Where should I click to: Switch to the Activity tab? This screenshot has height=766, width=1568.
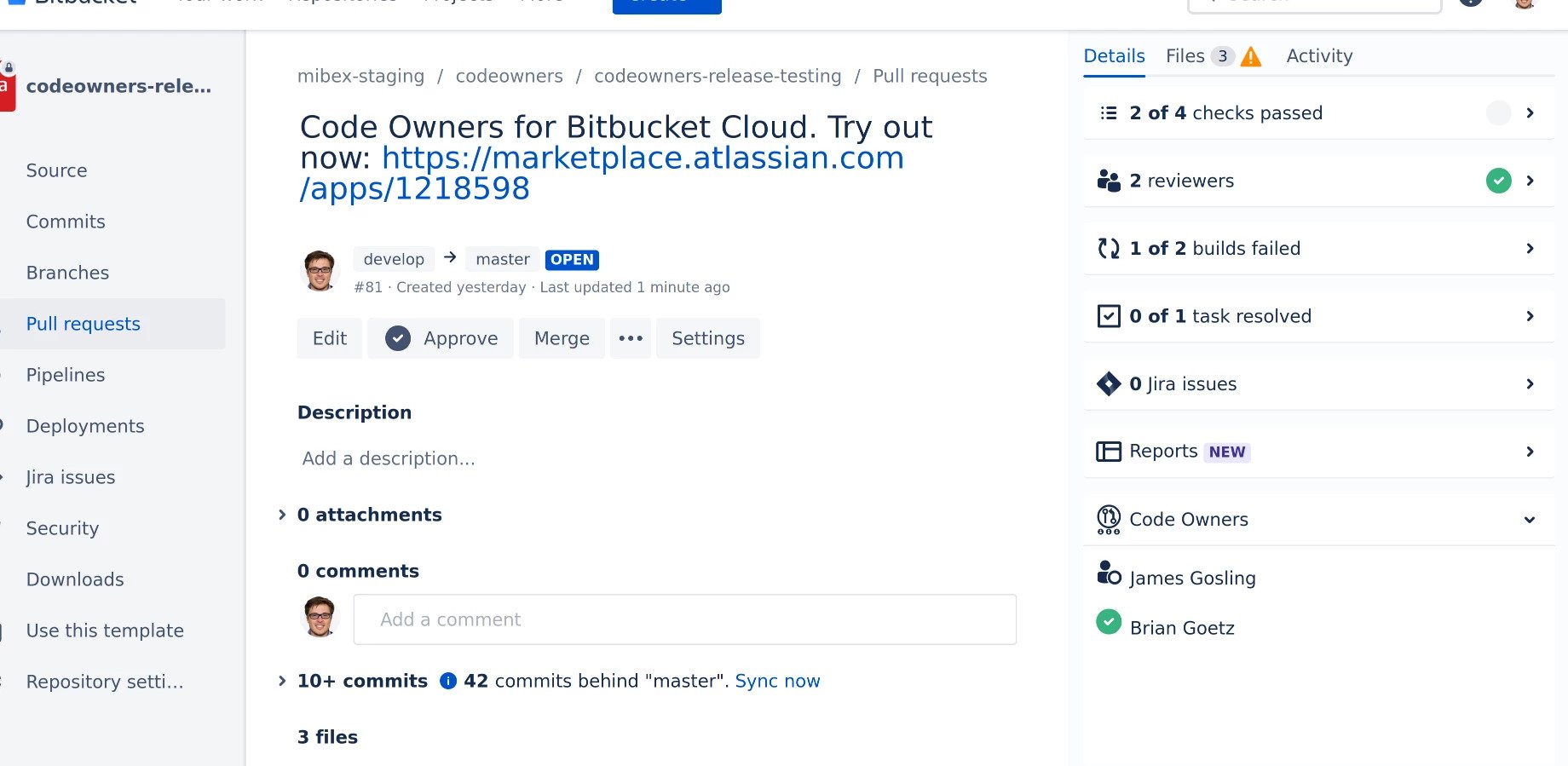click(x=1319, y=56)
